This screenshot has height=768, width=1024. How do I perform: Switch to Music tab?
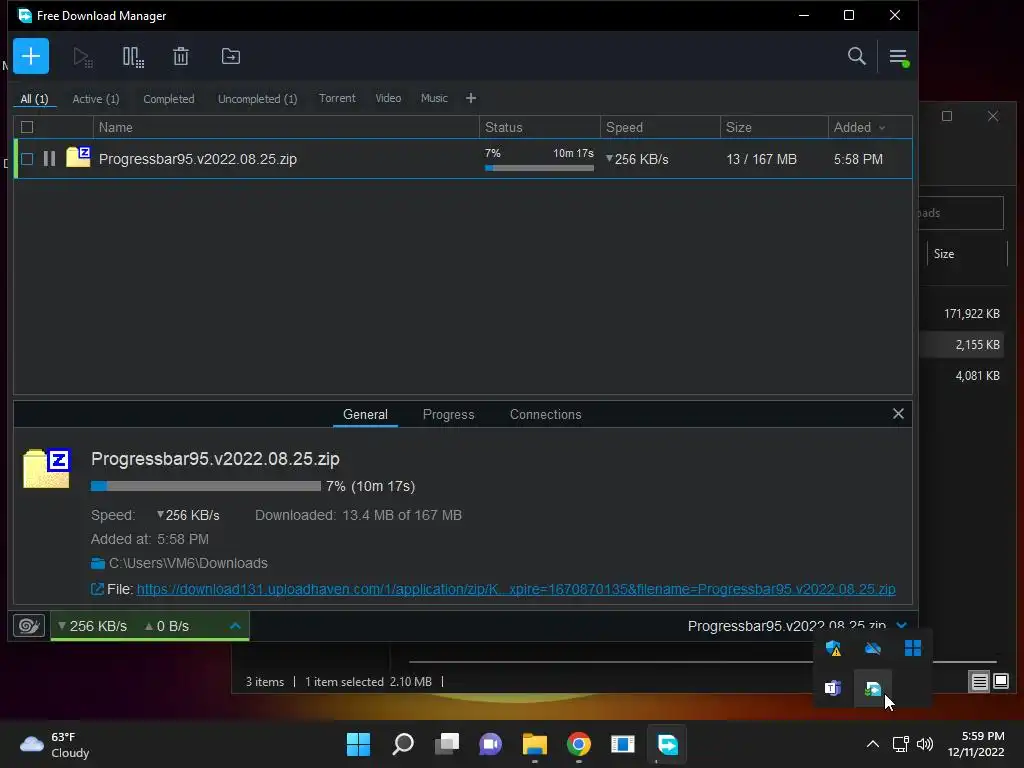434,98
